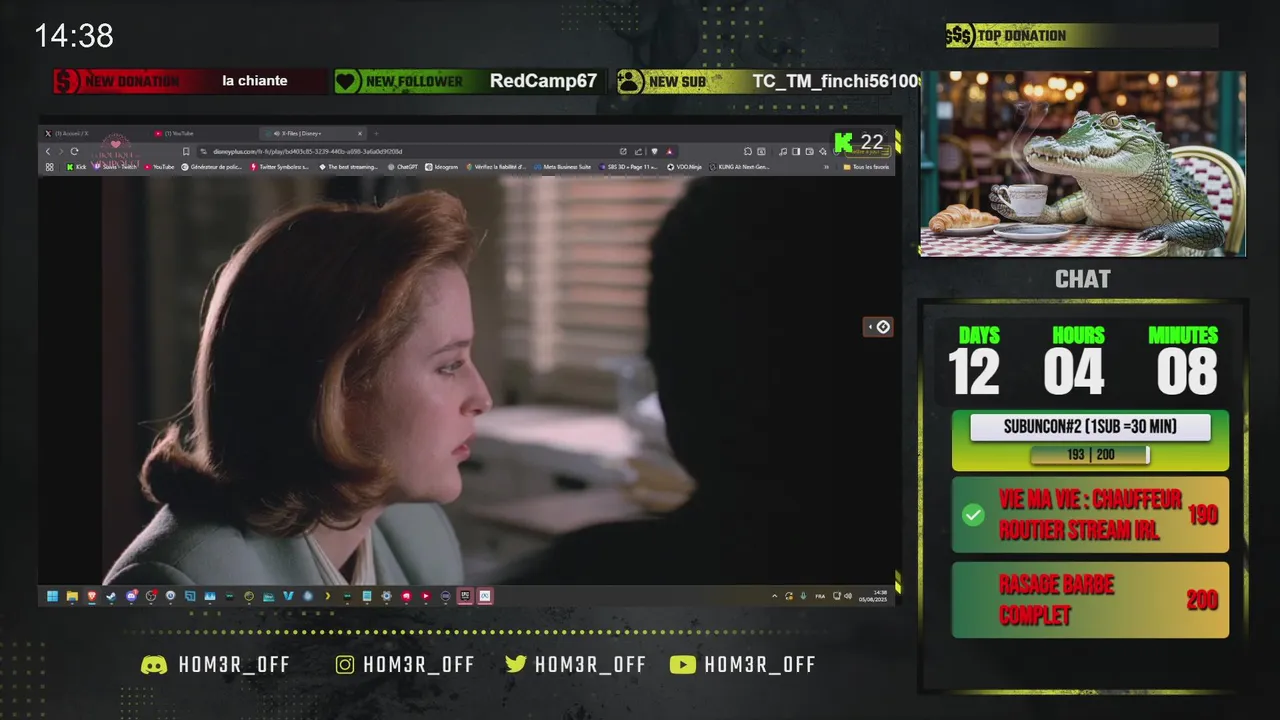Screen dimensions: 1280x720
Task: Click the SUBUNCON#2 (1SUB =30 MIN) label
Action: point(1090,427)
